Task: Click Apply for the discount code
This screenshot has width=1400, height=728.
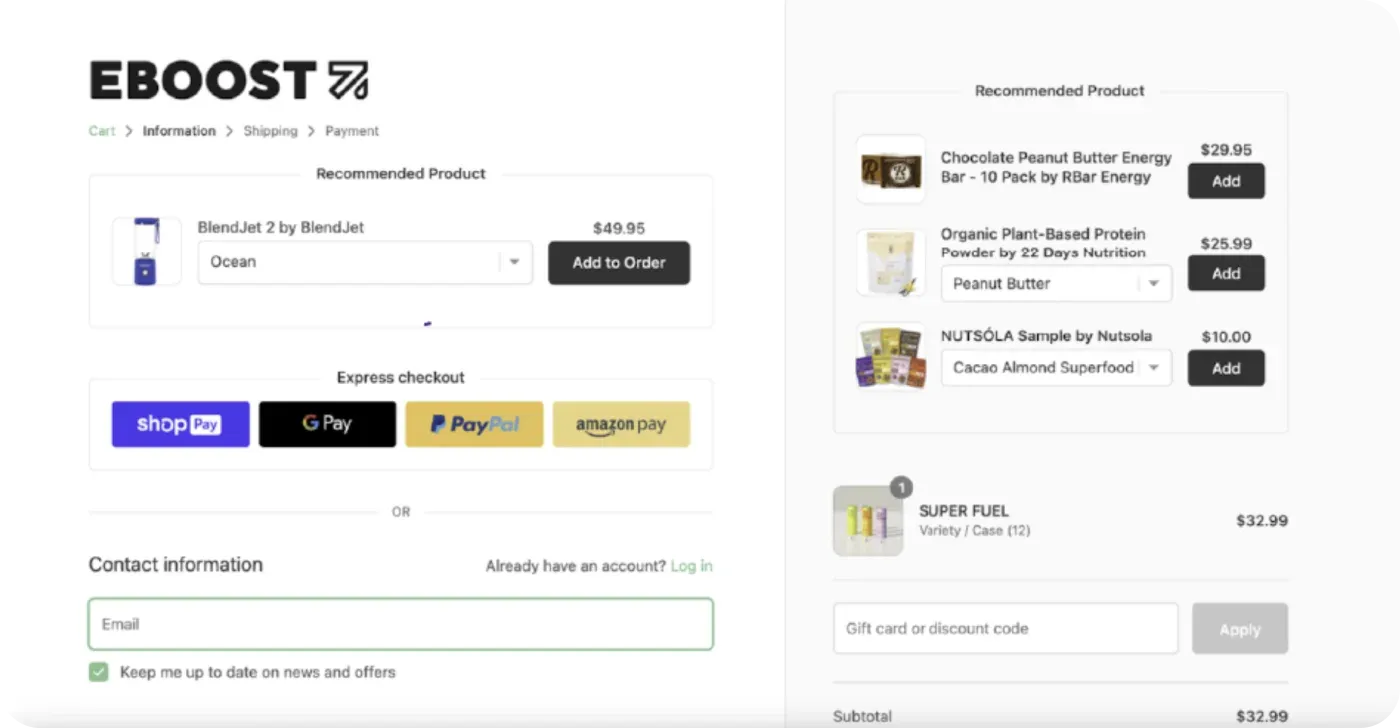Action: click(1239, 628)
